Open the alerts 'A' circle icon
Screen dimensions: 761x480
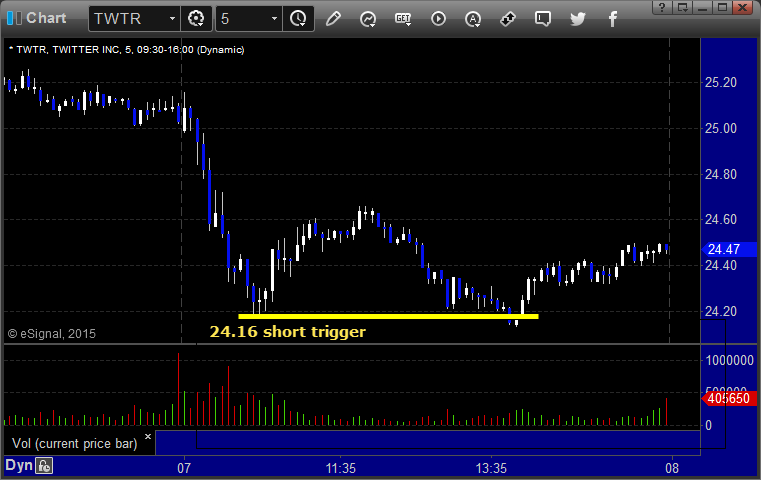[473, 19]
